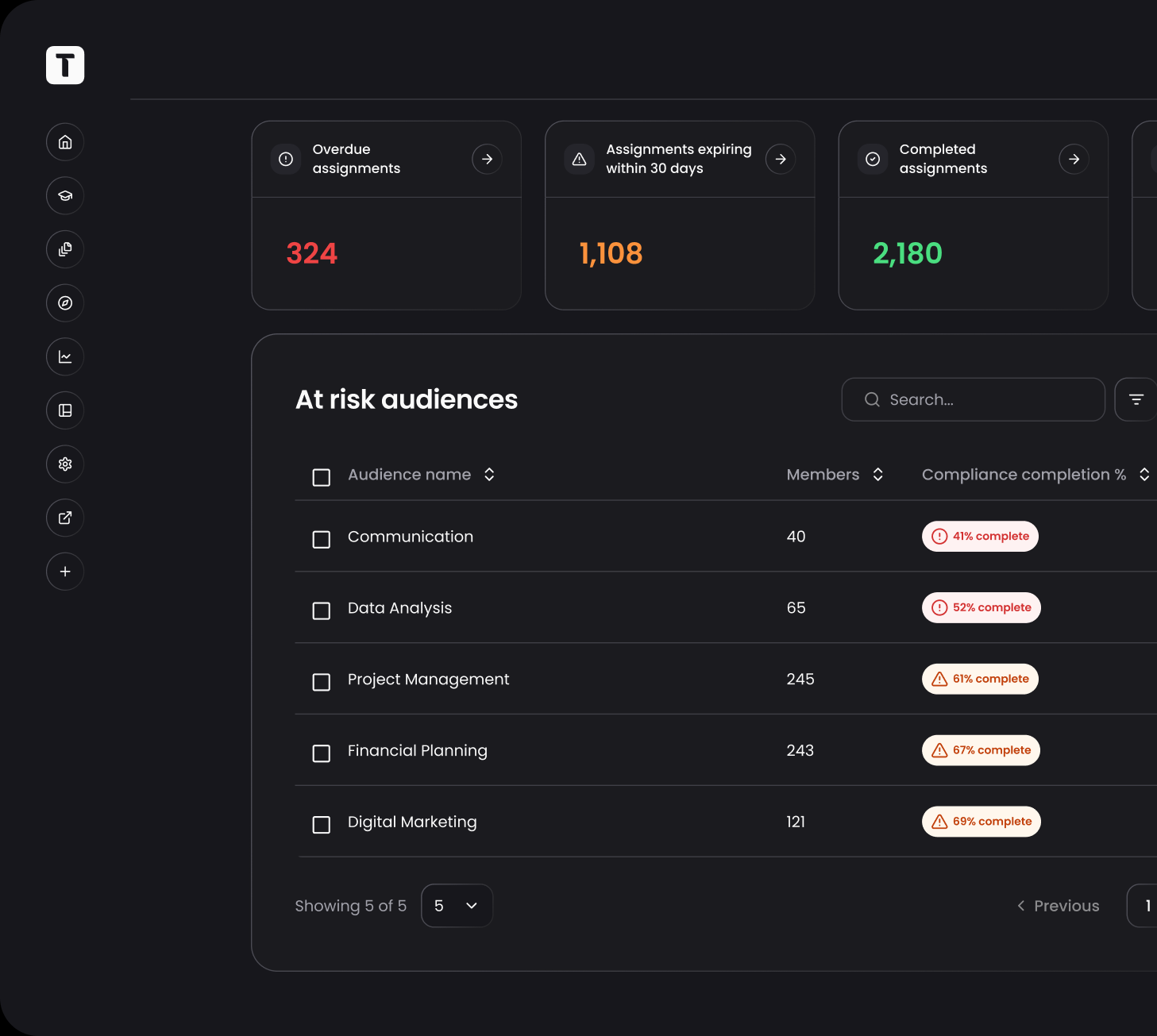Screen dimensions: 1157x1036
Task: Open the settings gear icon
Action: [x=65, y=464]
